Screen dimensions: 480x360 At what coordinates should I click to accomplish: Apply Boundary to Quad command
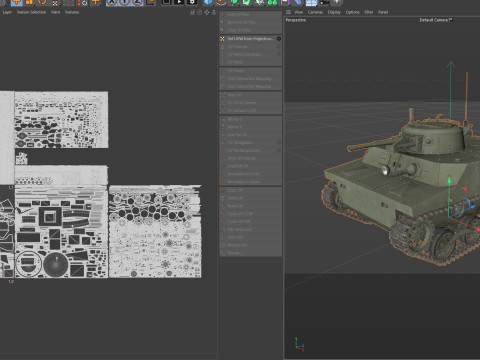pos(250,182)
